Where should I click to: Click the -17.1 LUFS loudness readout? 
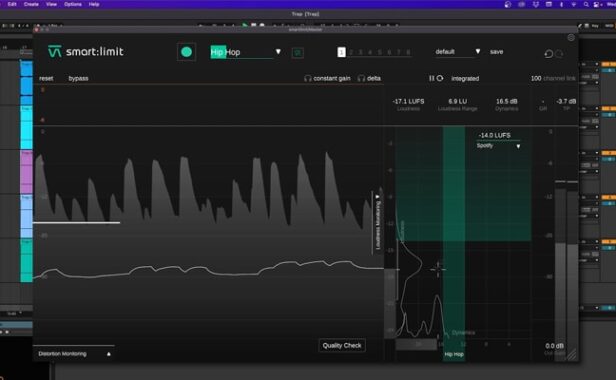pos(408,101)
